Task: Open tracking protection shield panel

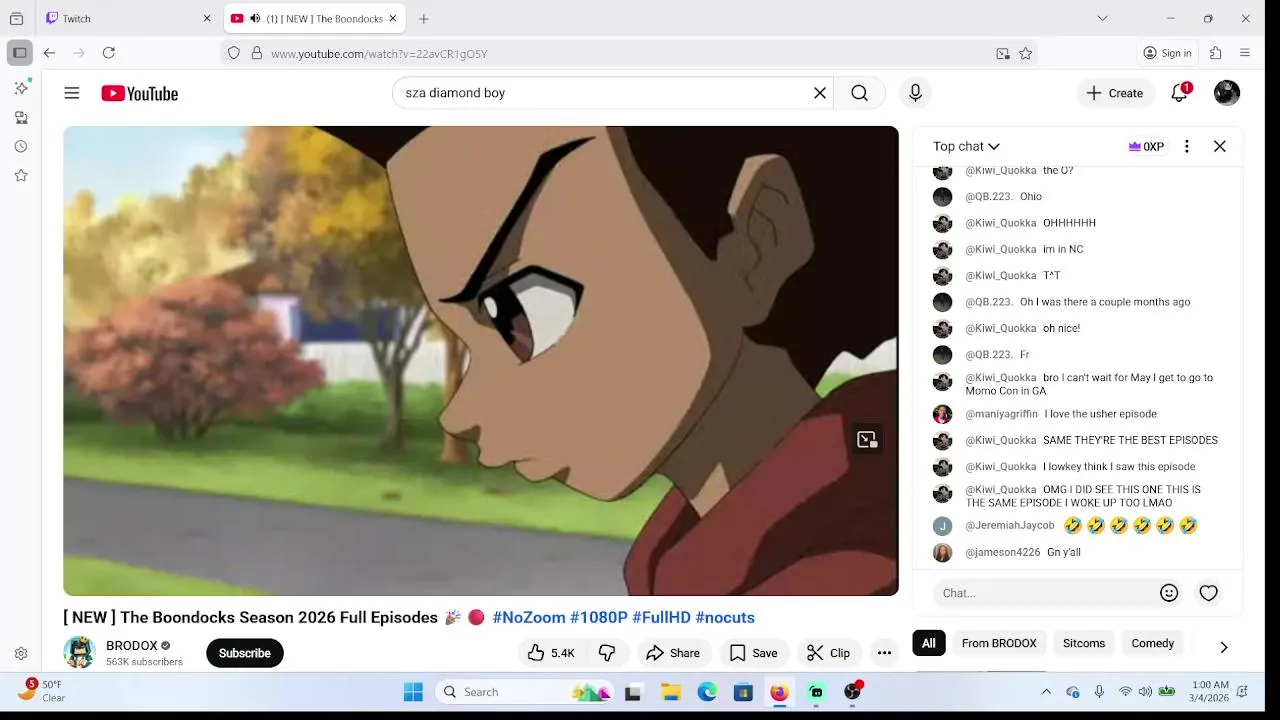Action: tap(234, 53)
